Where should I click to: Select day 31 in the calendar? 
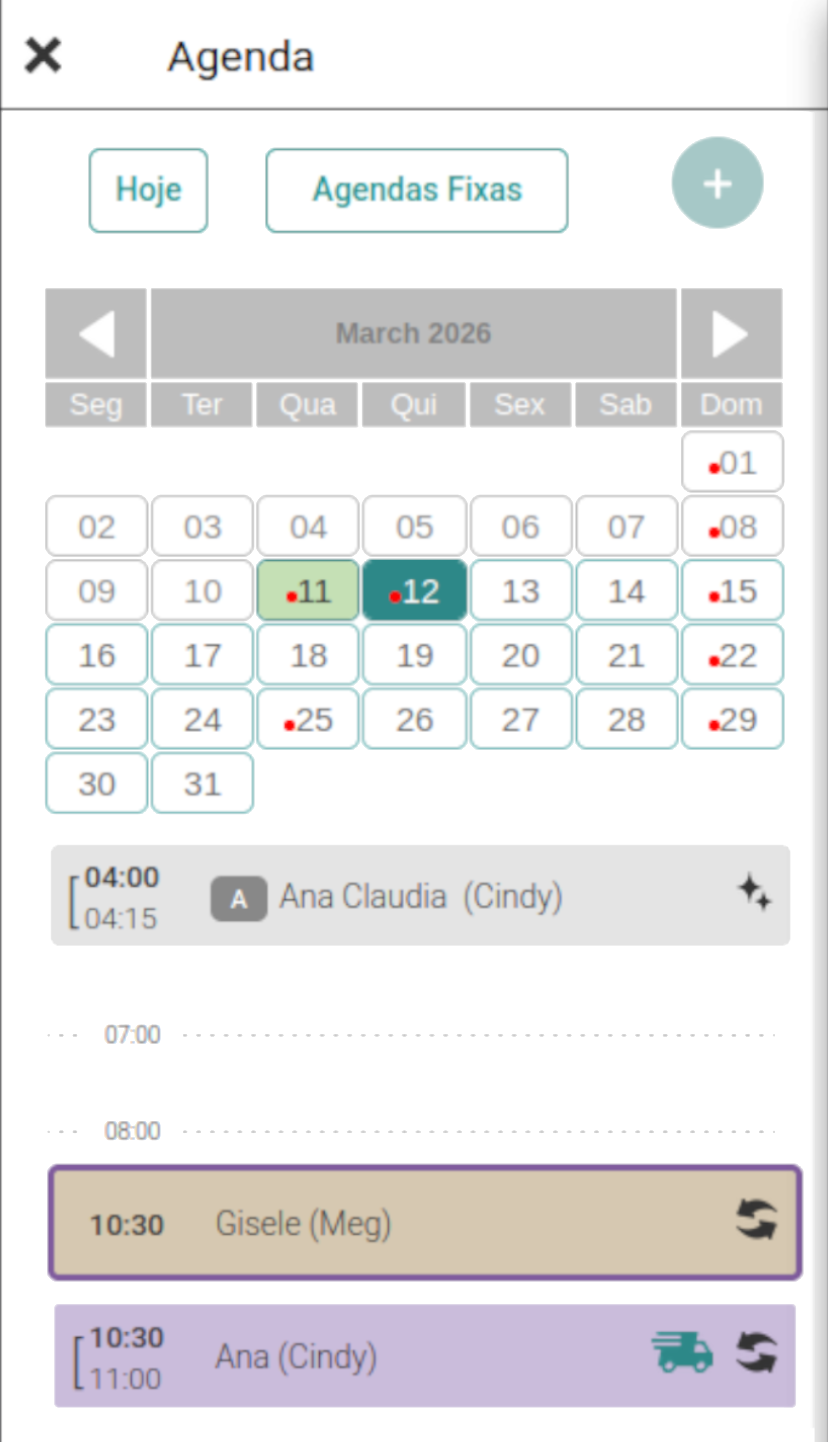click(202, 783)
